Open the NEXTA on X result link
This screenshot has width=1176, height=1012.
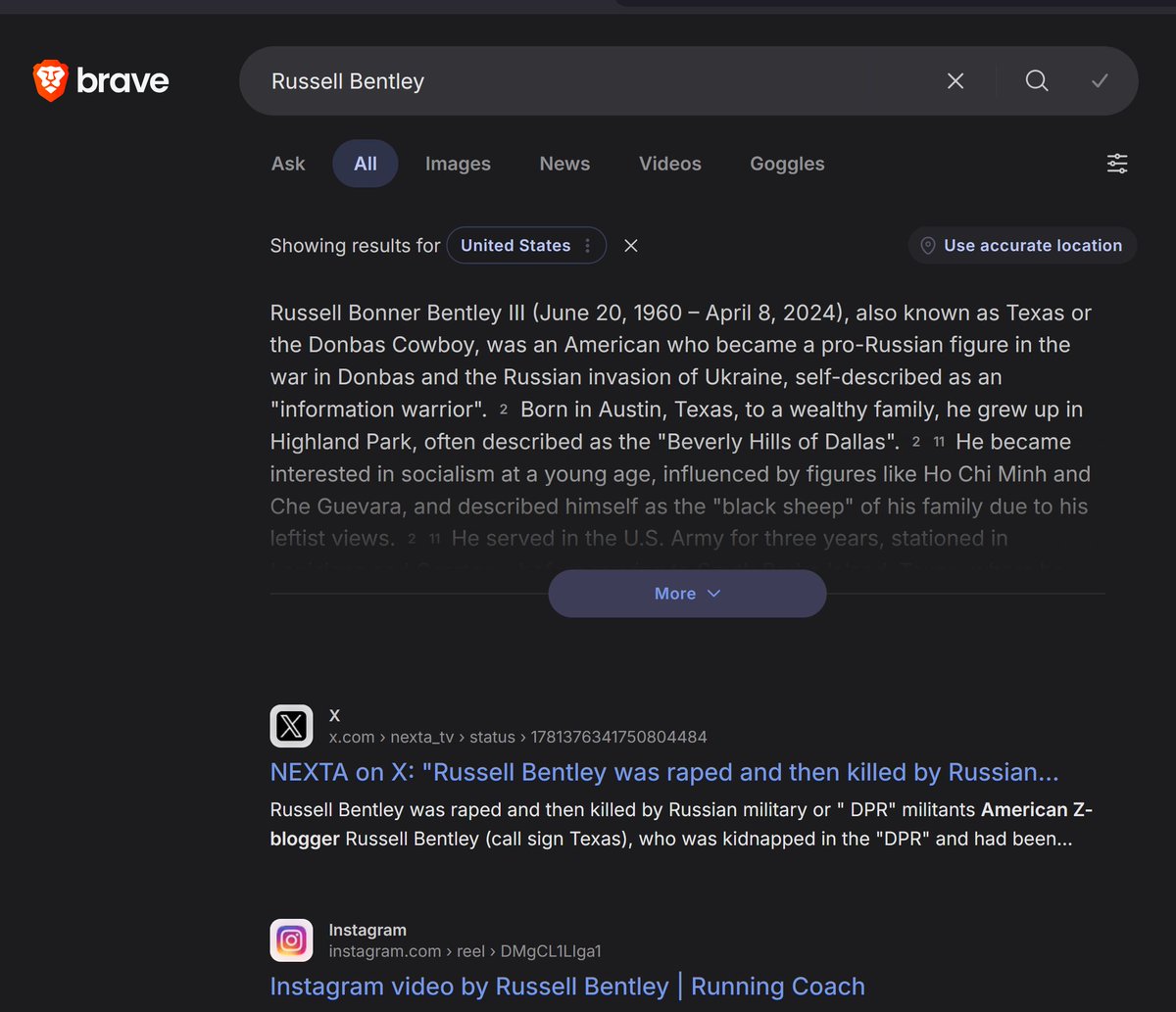pyautogui.click(x=664, y=772)
